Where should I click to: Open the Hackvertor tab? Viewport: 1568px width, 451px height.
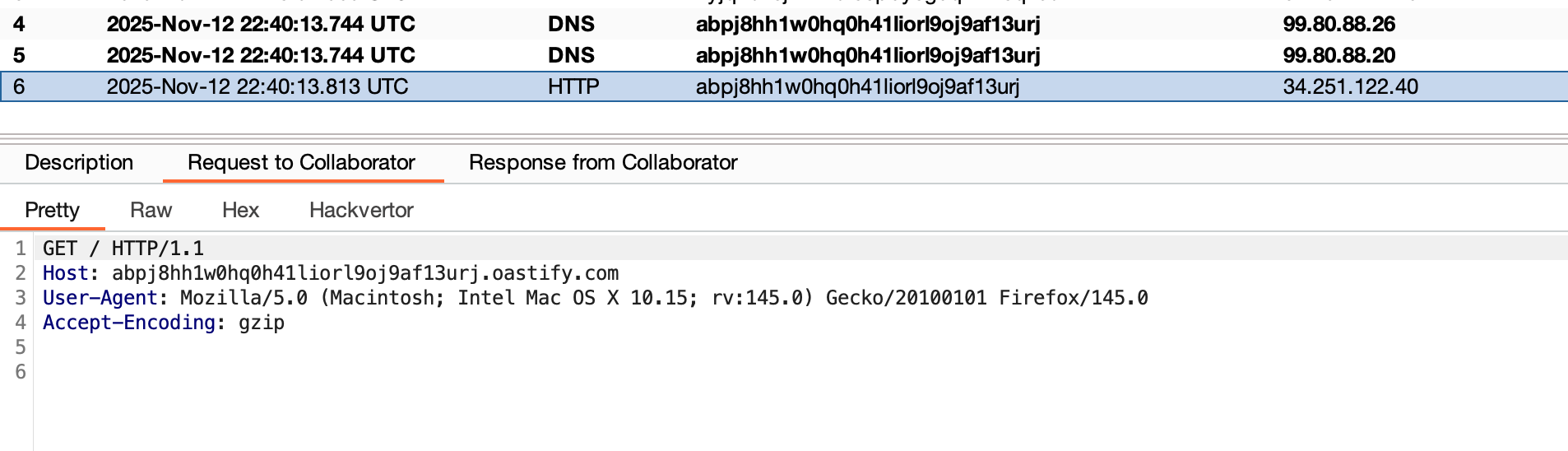[x=361, y=210]
